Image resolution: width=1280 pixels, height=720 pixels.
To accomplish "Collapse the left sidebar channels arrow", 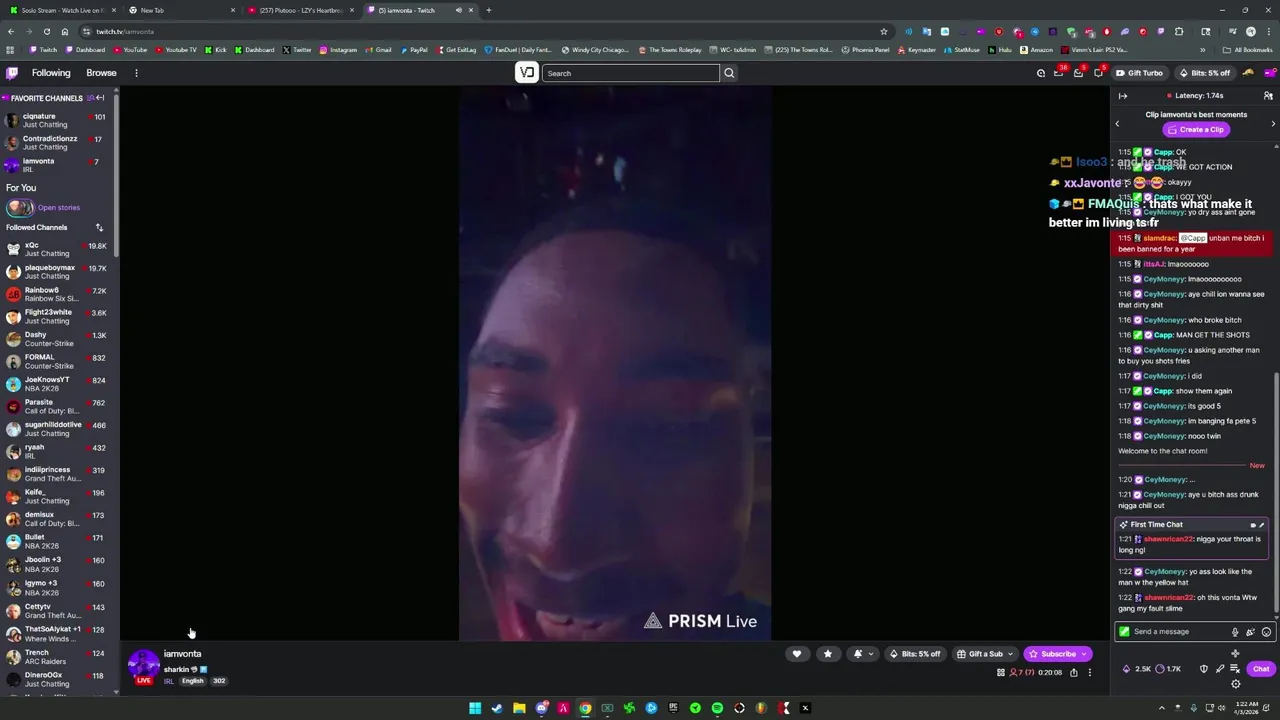I will pyautogui.click(x=100, y=98).
